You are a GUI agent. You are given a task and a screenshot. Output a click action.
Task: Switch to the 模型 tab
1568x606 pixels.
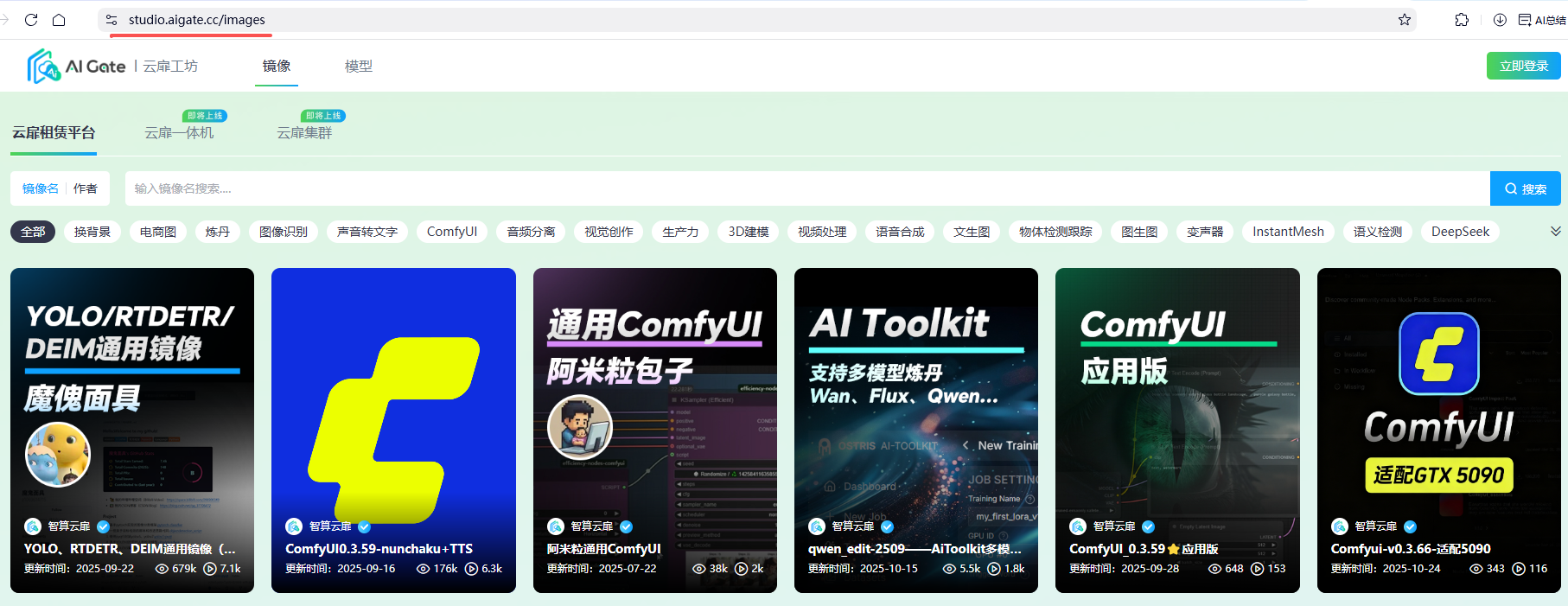[x=359, y=66]
